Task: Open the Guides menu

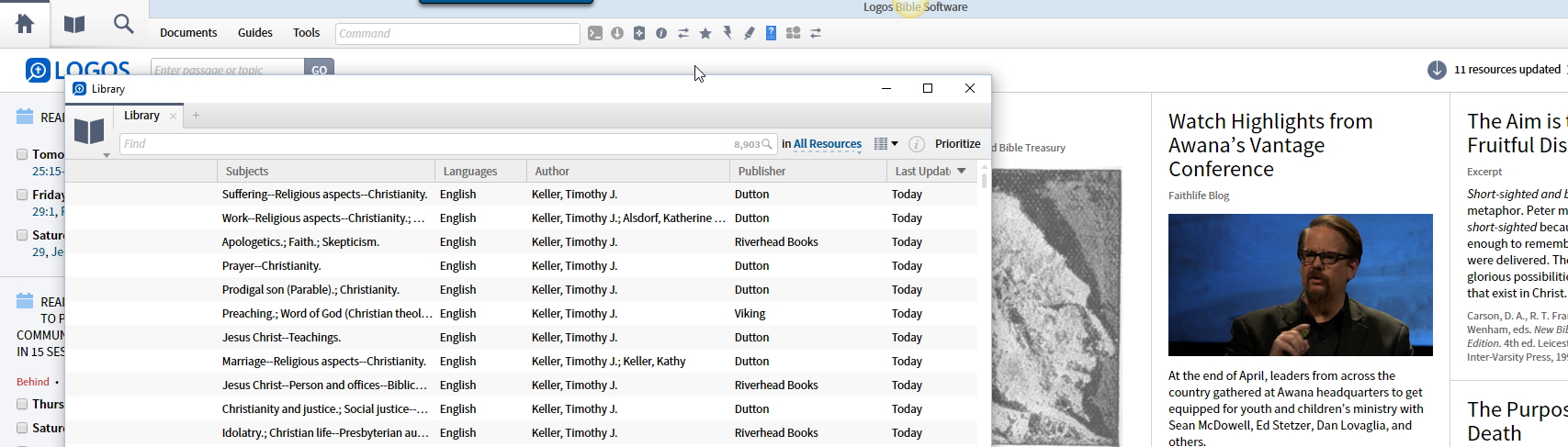Action: [255, 33]
